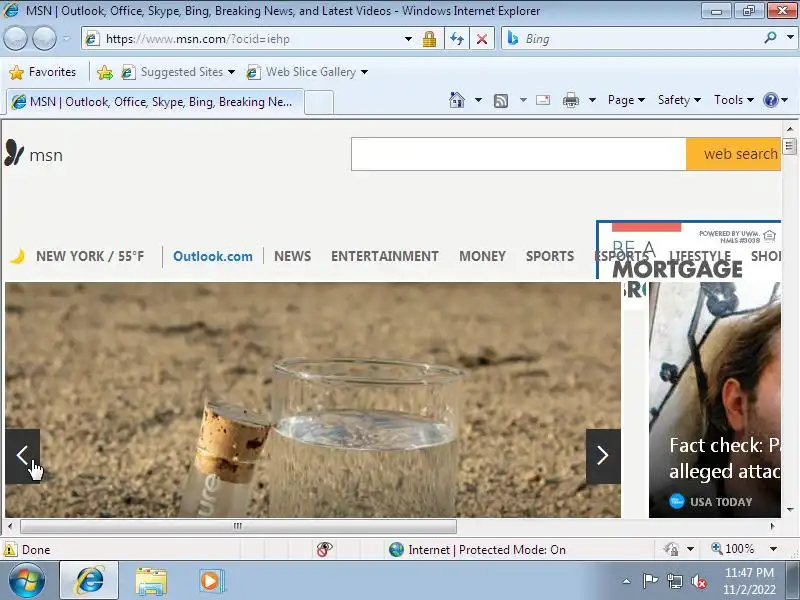View the security report lock icon
Screen dimensions: 800x600
(429, 39)
